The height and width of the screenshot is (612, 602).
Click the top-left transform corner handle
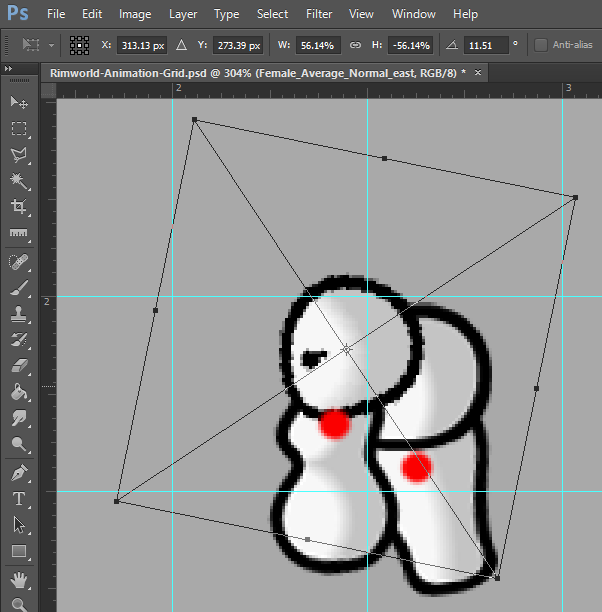click(x=194, y=120)
